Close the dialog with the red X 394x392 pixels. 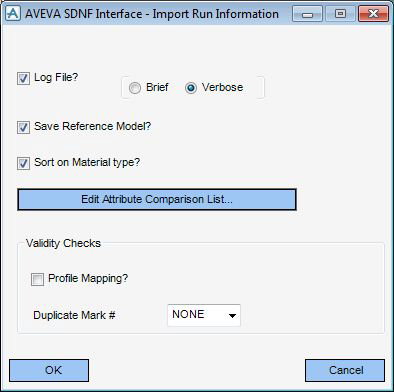(x=373, y=14)
